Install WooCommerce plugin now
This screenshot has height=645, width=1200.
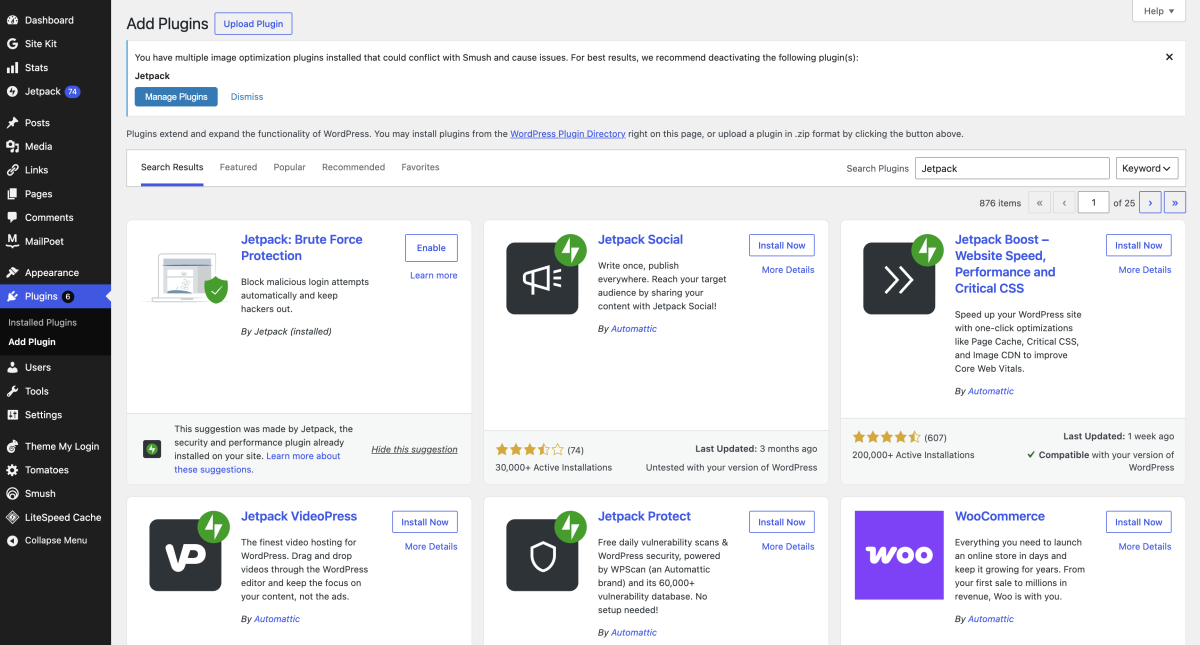pos(1139,522)
